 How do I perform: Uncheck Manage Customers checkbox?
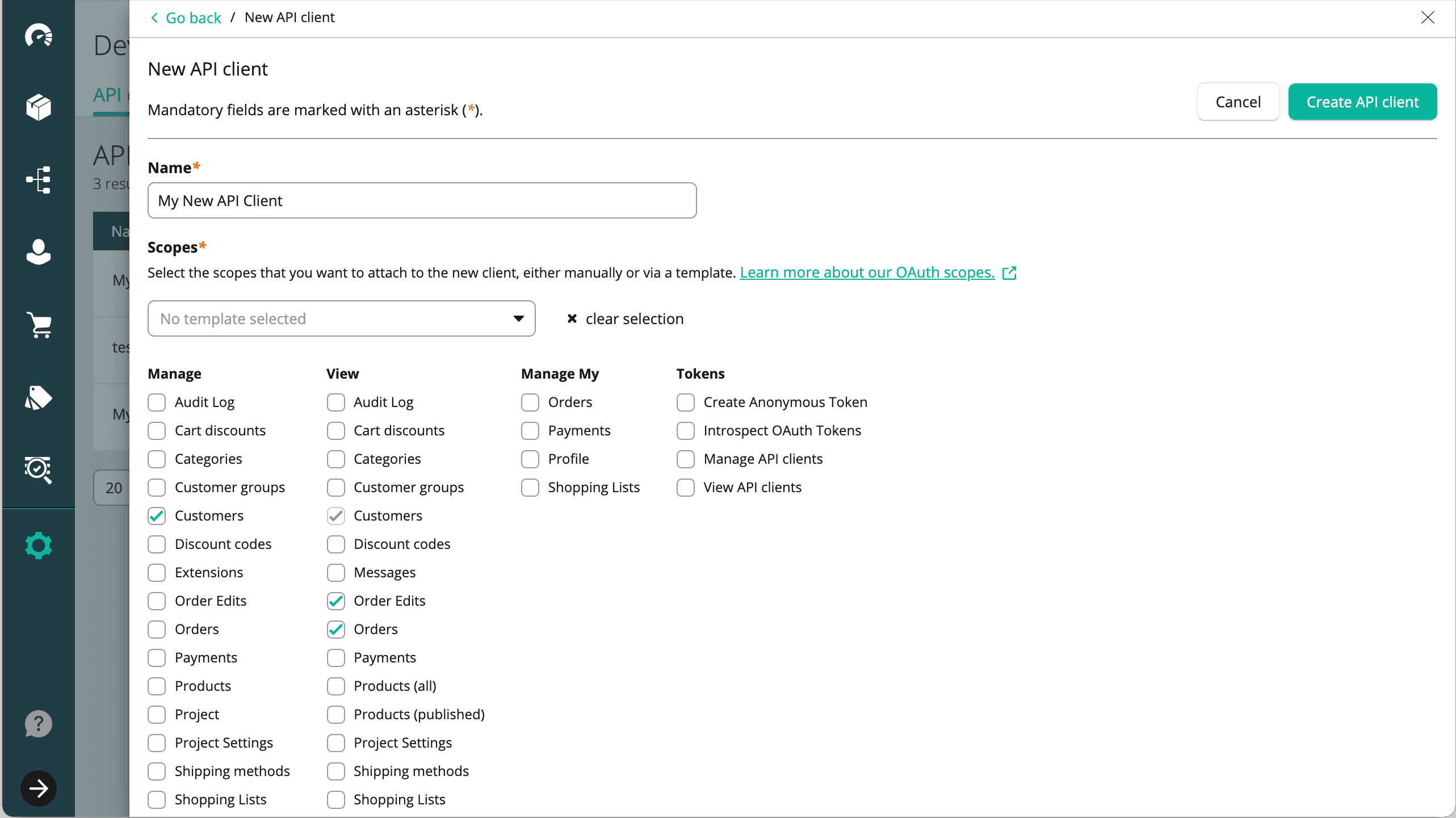coord(157,516)
